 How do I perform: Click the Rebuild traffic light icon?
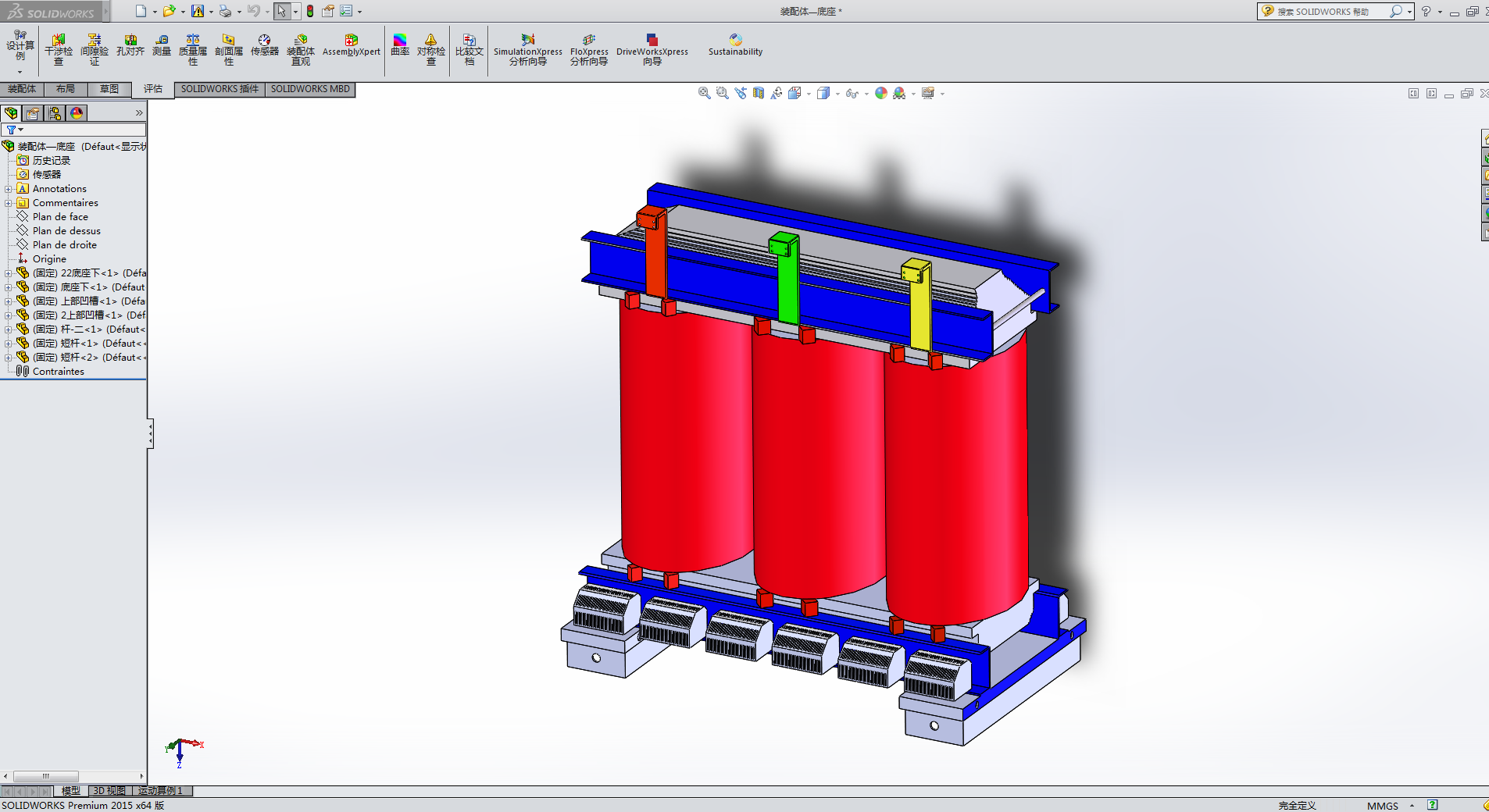pos(310,11)
